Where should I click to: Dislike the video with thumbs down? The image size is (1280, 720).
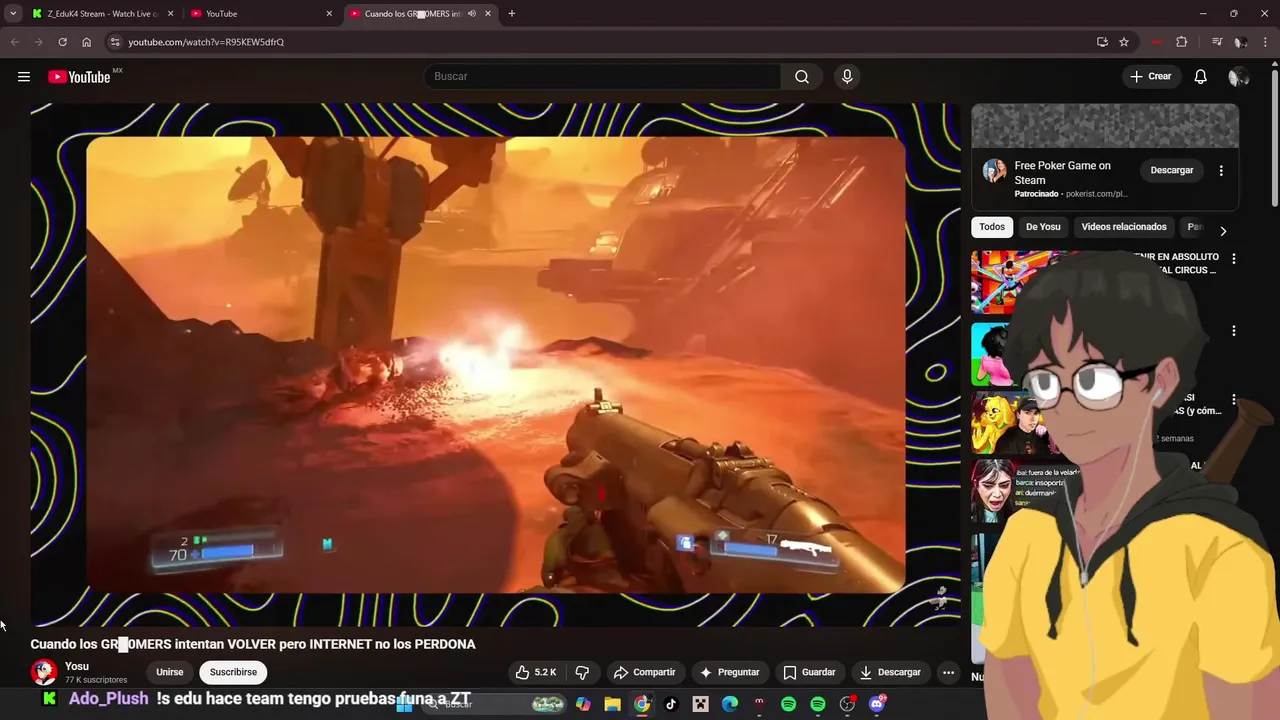(582, 672)
